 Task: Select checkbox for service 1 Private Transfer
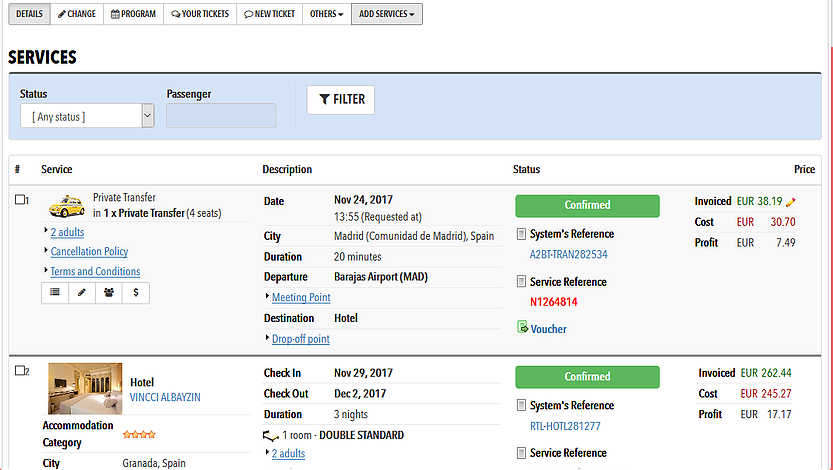click(x=20, y=200)
